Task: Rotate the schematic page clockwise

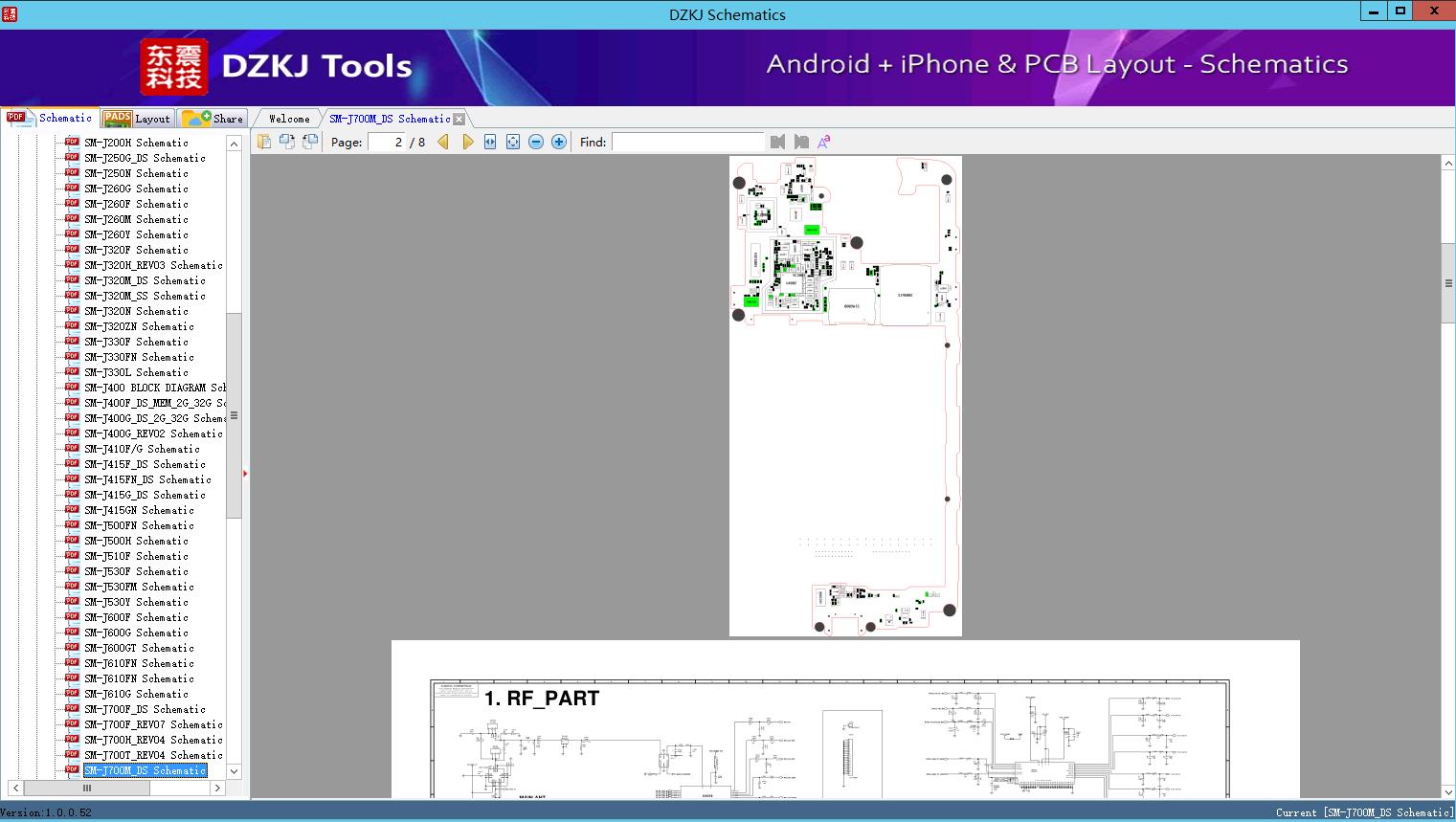Action: (286, 141)
